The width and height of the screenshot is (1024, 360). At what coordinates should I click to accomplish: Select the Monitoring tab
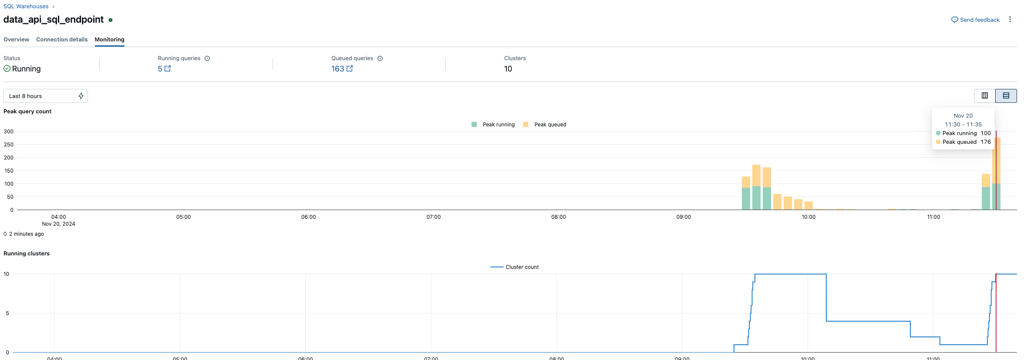tap(110, 39)
